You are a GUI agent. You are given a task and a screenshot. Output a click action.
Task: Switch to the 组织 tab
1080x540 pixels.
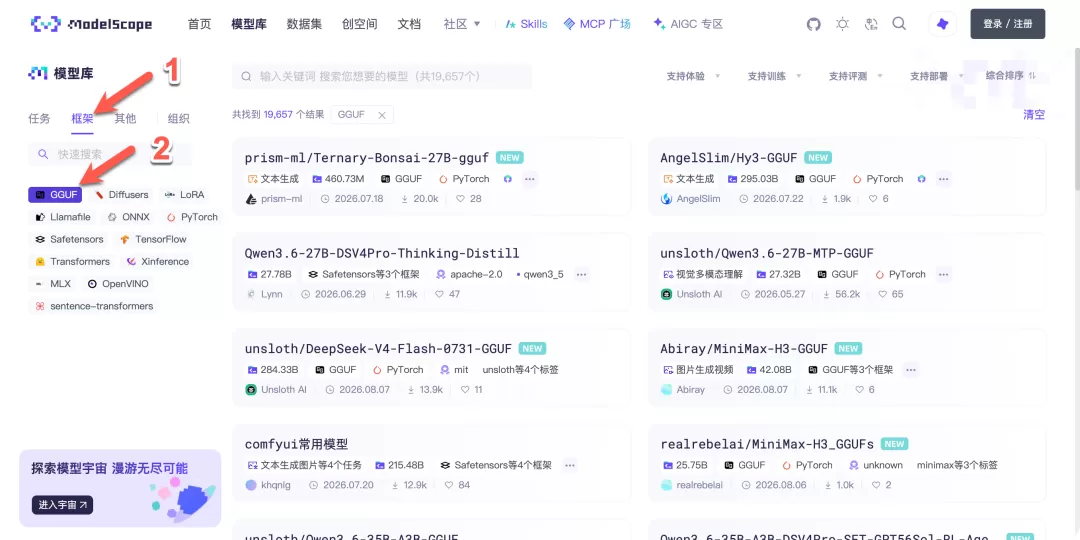178,118
